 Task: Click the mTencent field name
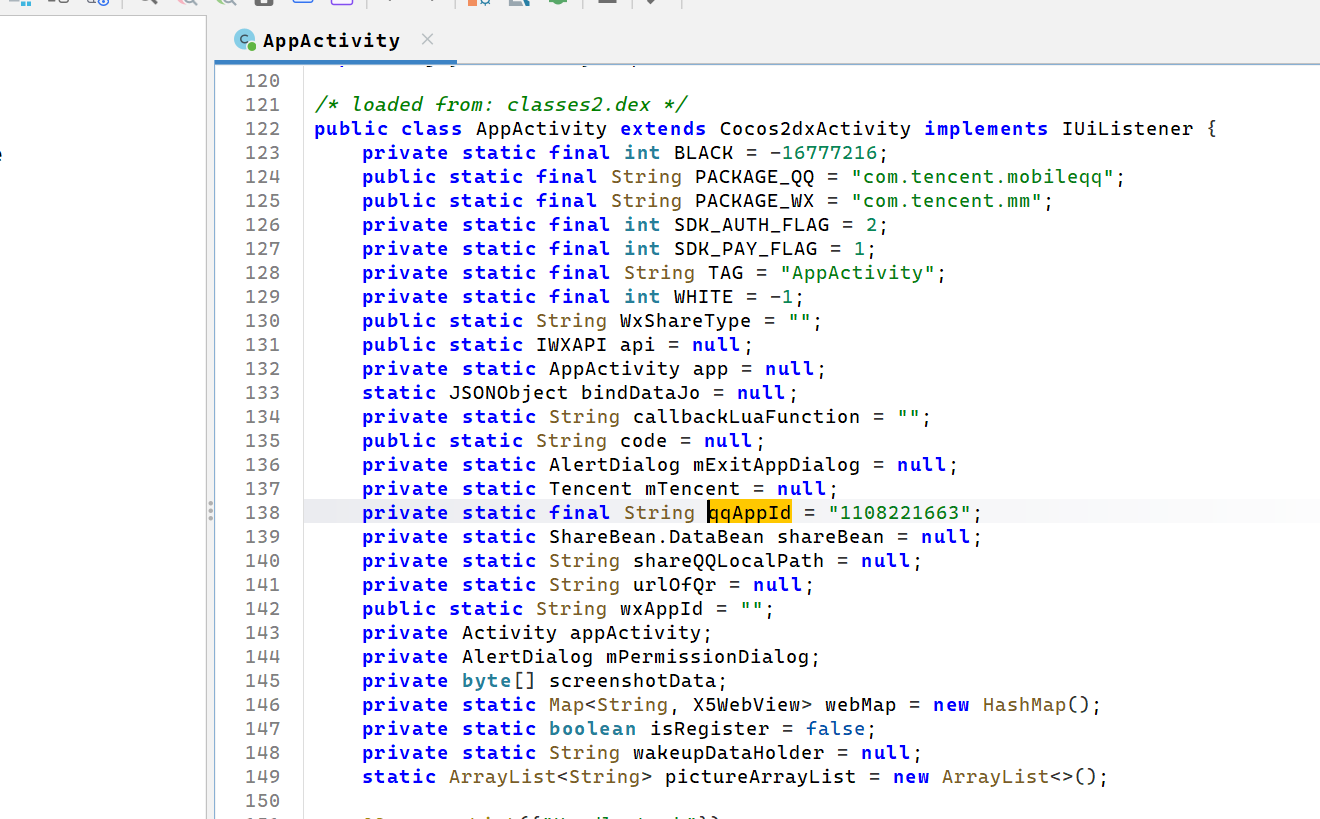point(692,489)
